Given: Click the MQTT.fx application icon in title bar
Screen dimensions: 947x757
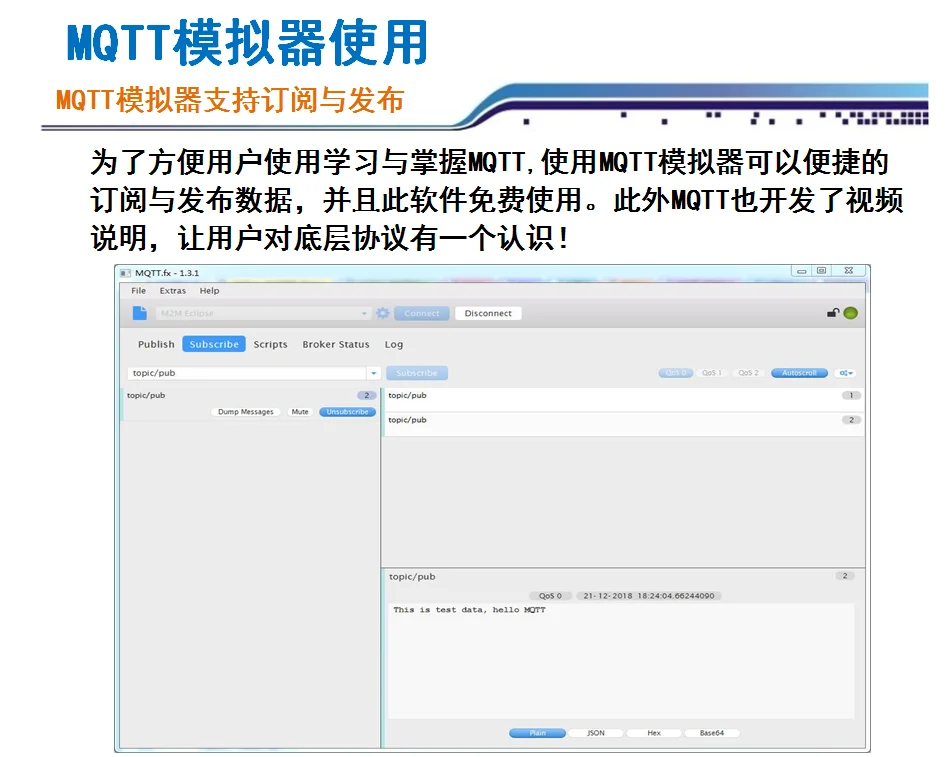Looking at the screenshot, I should click(x=125, y=273).
